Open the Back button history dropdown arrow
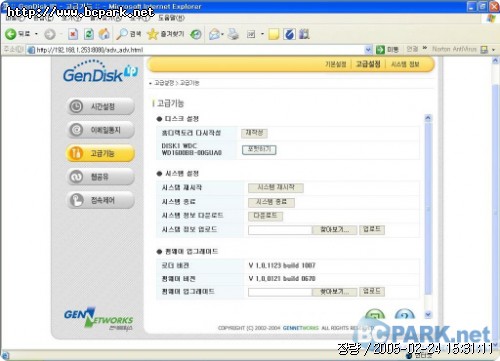 click(36, 34)
